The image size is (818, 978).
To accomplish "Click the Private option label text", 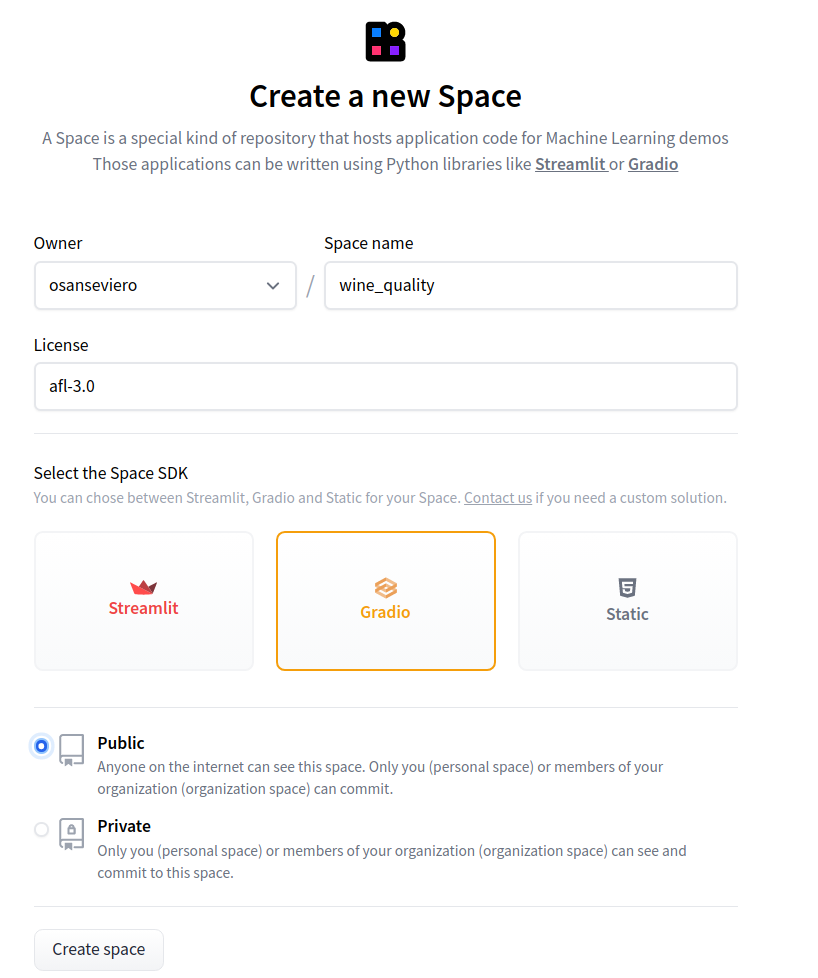I will pos(124,826).
